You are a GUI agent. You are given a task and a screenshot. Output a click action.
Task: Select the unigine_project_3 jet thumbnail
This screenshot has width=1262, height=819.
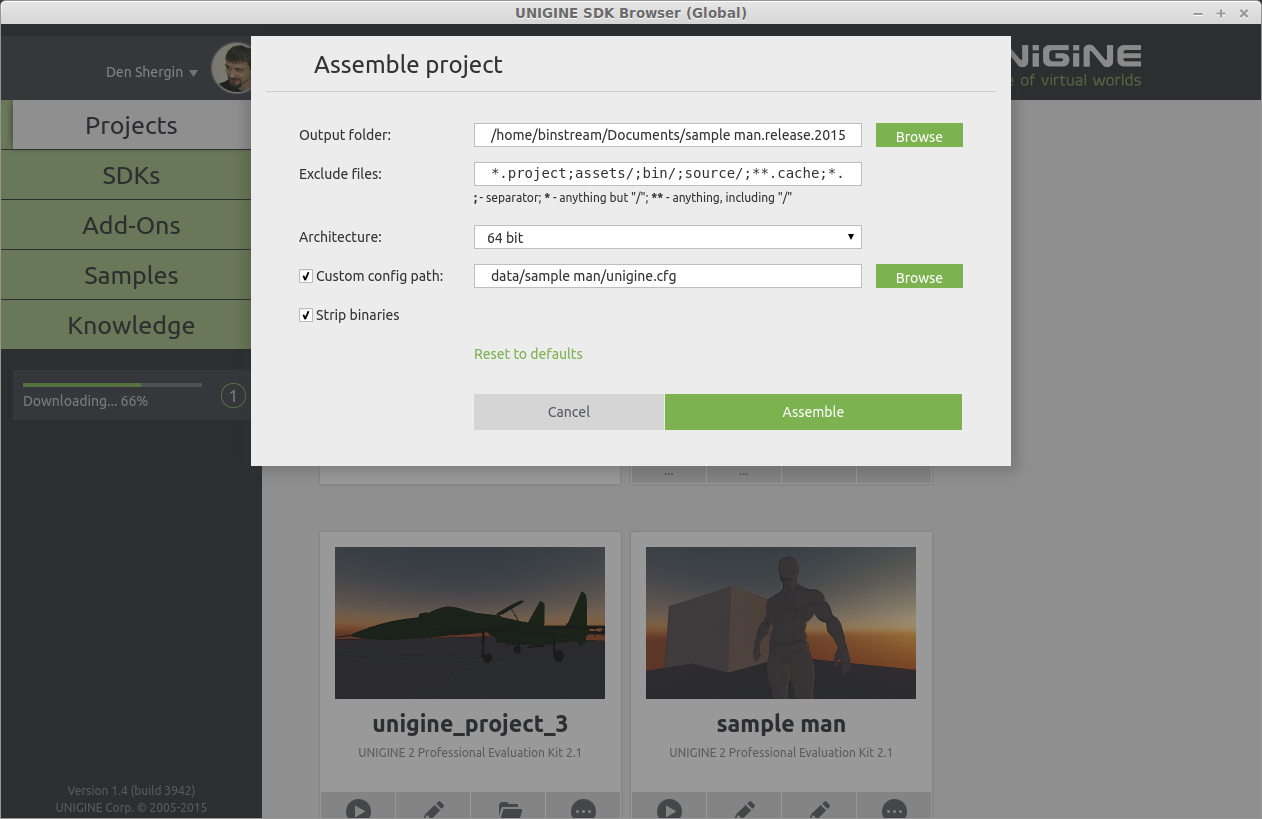pyautogui.click(x=470, y=623)
